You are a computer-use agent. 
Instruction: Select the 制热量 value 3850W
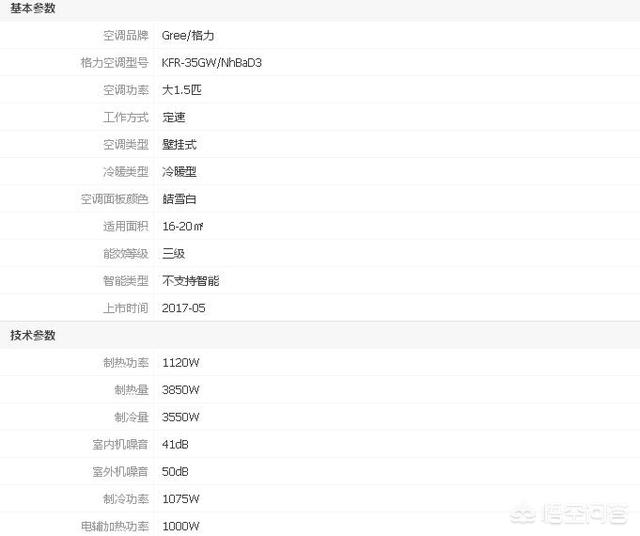click(x=181, y=390)
